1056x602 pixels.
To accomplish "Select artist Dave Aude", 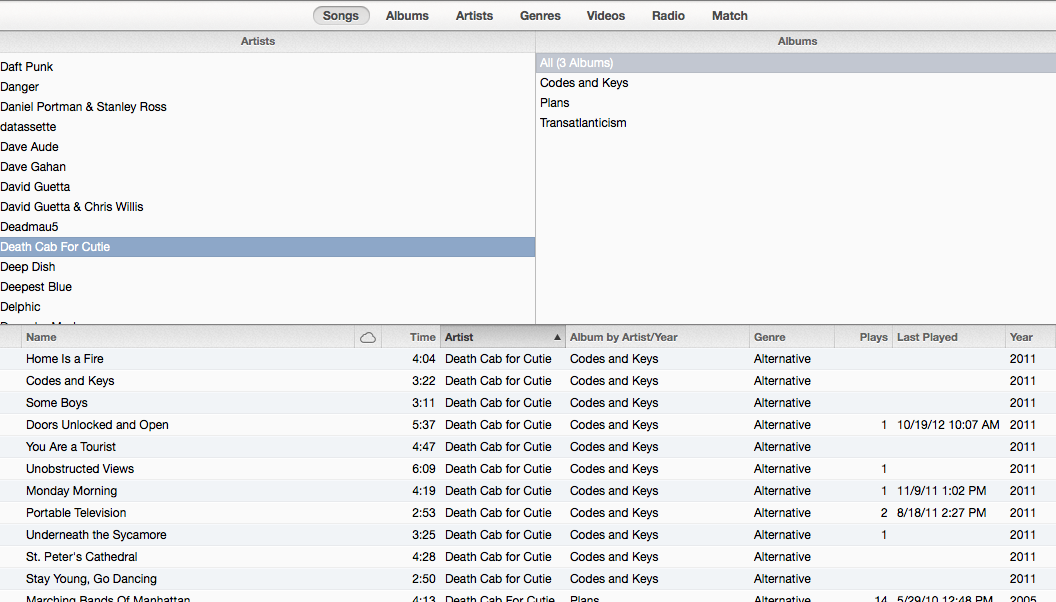I will pyautogui.click(x=267, y=147).
